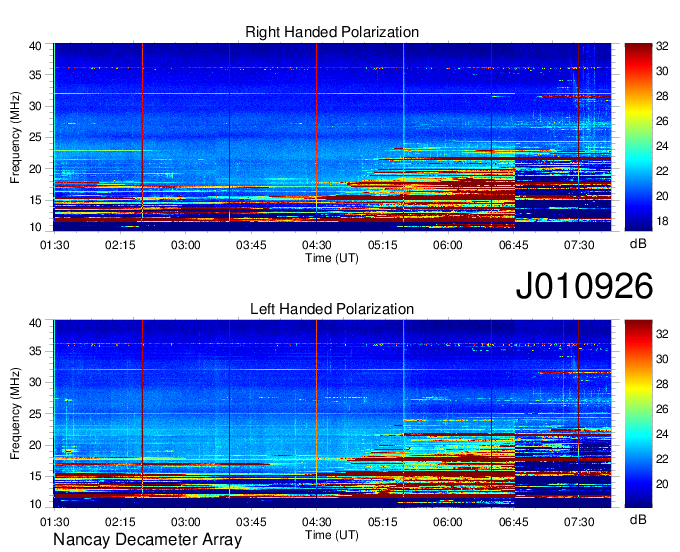680x552 pixels.
Task: Select the J010926 observation identifier
Action: coord(584,286)
